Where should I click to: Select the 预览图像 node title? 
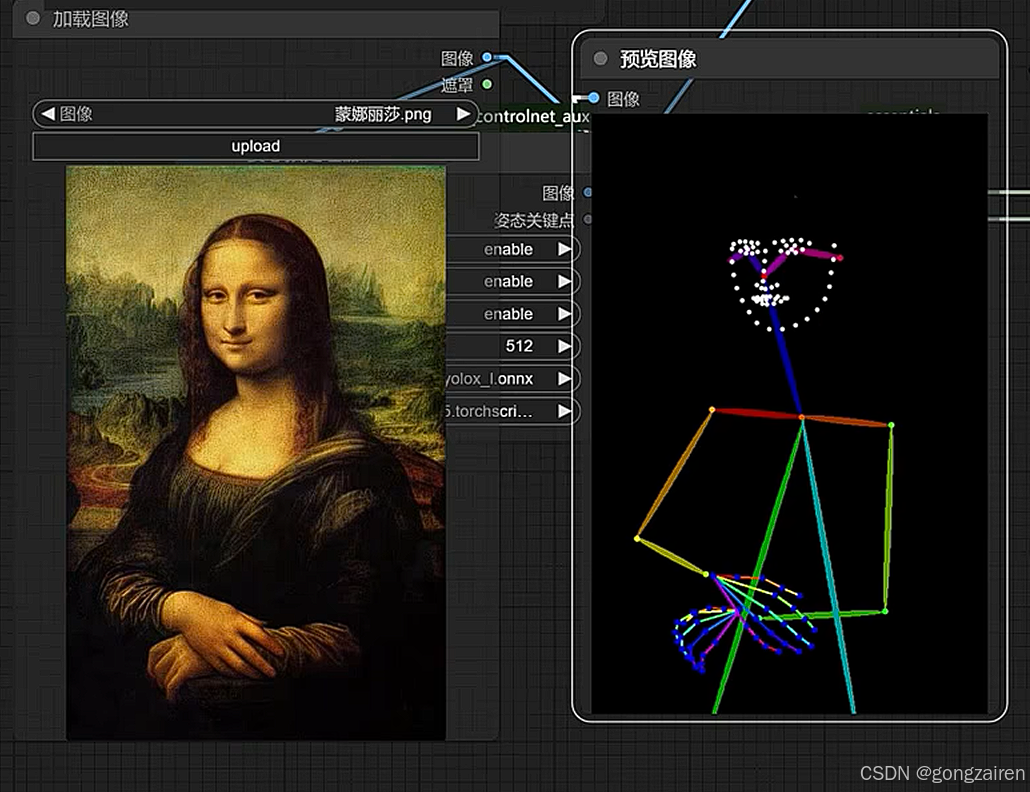[658, 59]
